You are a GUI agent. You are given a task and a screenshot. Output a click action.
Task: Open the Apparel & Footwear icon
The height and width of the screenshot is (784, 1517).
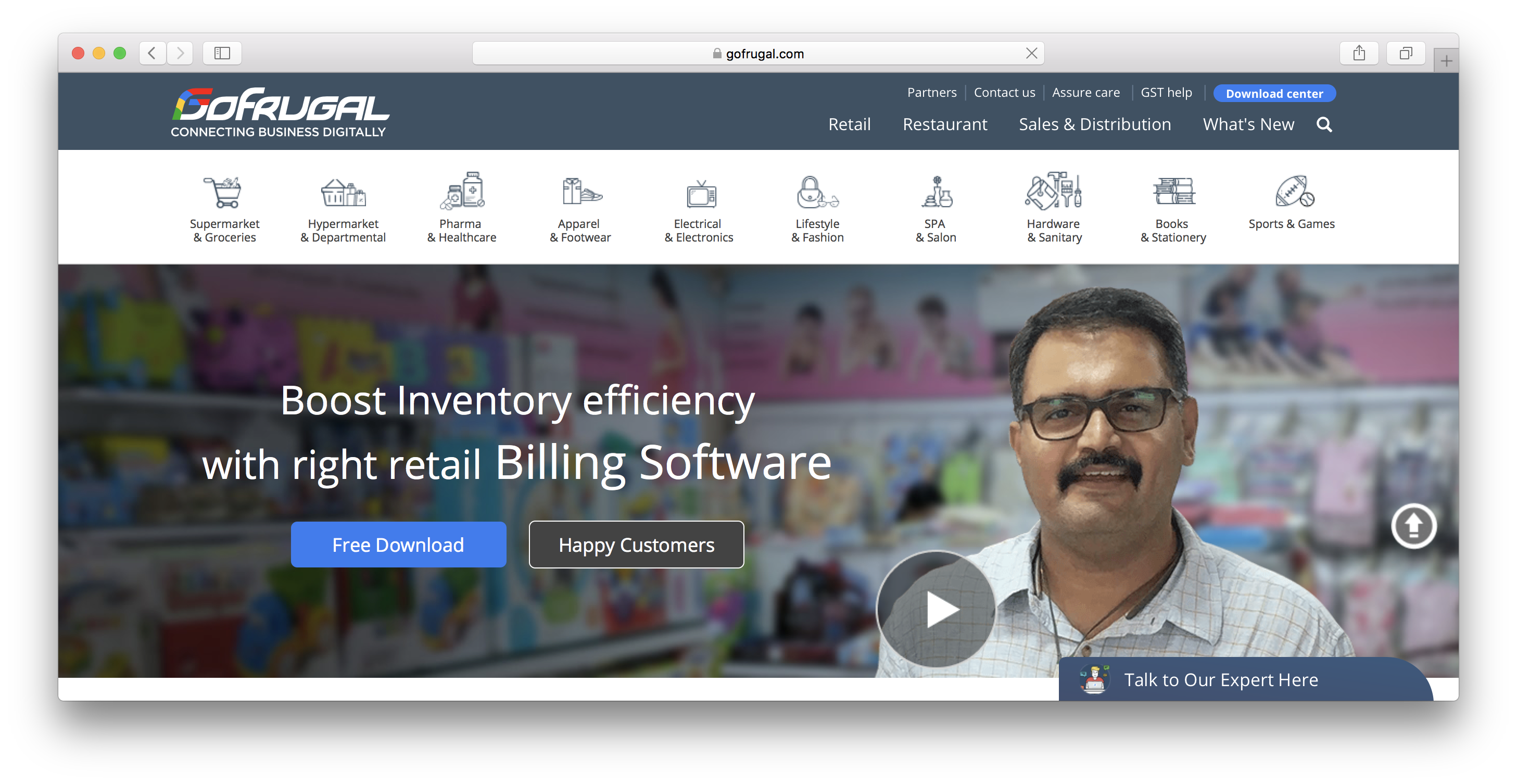coord(581,192)
